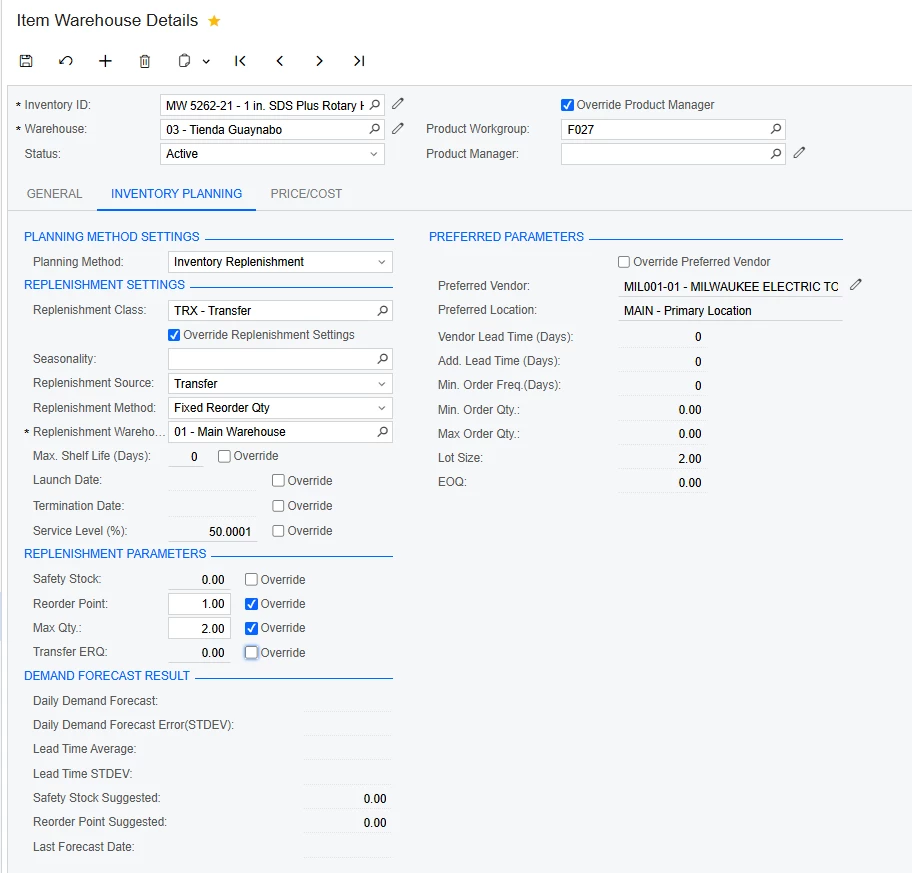Viewport: 912px width, 873px height.
Task: Uncheck Override Replenishment Settings
Action: pyautogui.click(x=174, y=335)
